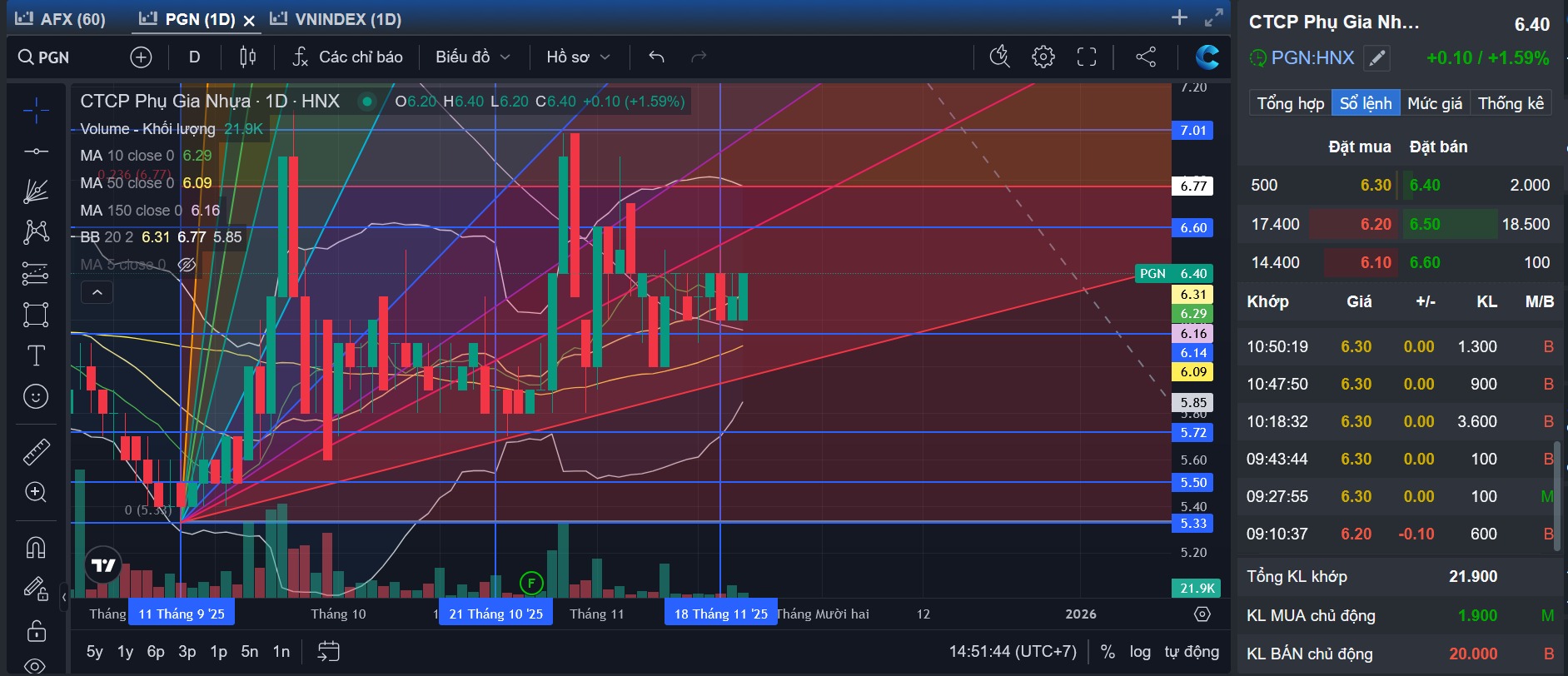
Task: Select the crosshair cursor tool
Action: 36,110
